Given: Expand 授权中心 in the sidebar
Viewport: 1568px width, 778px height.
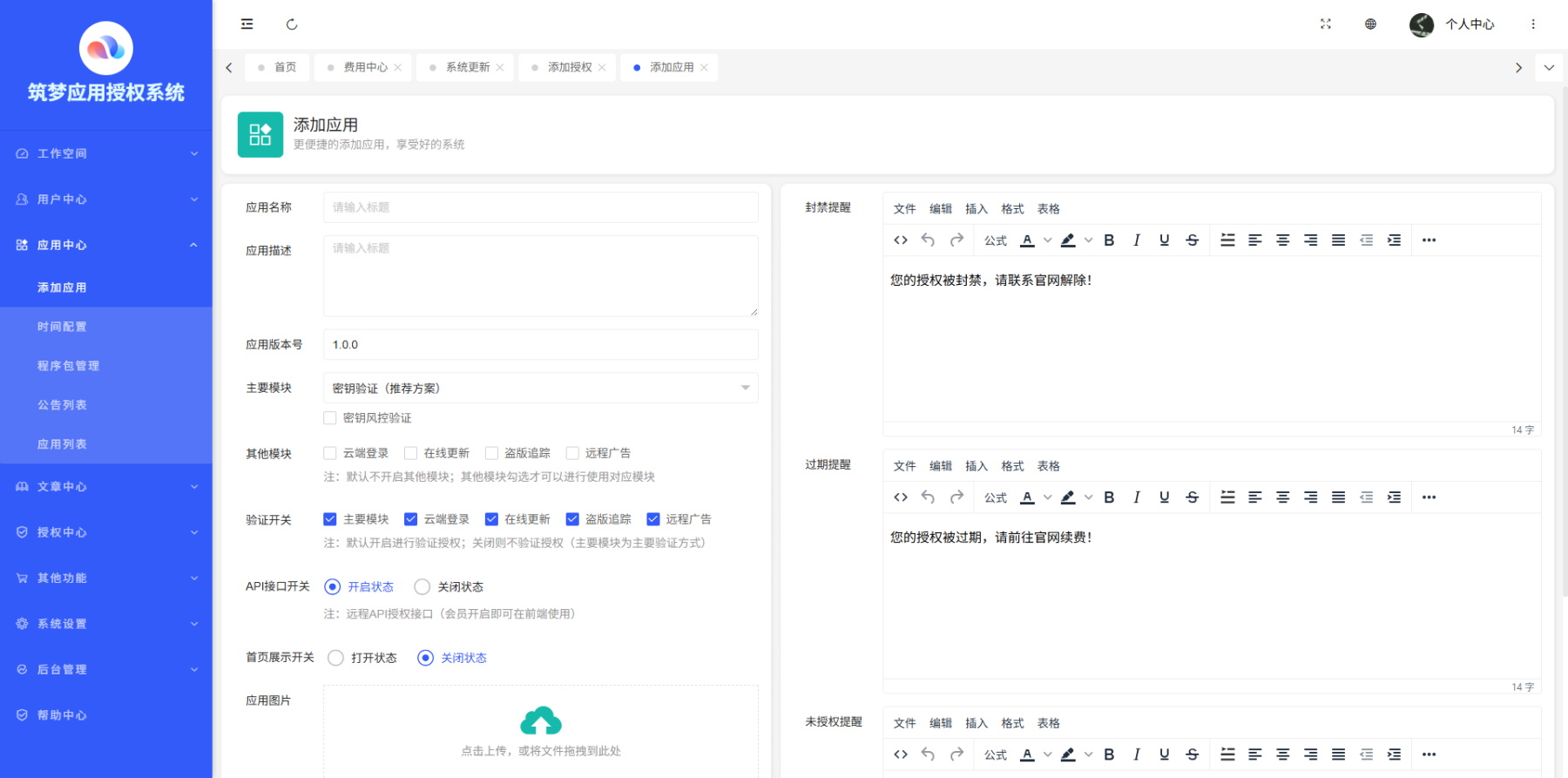Looking at the screenshot, I should (105, 532).
